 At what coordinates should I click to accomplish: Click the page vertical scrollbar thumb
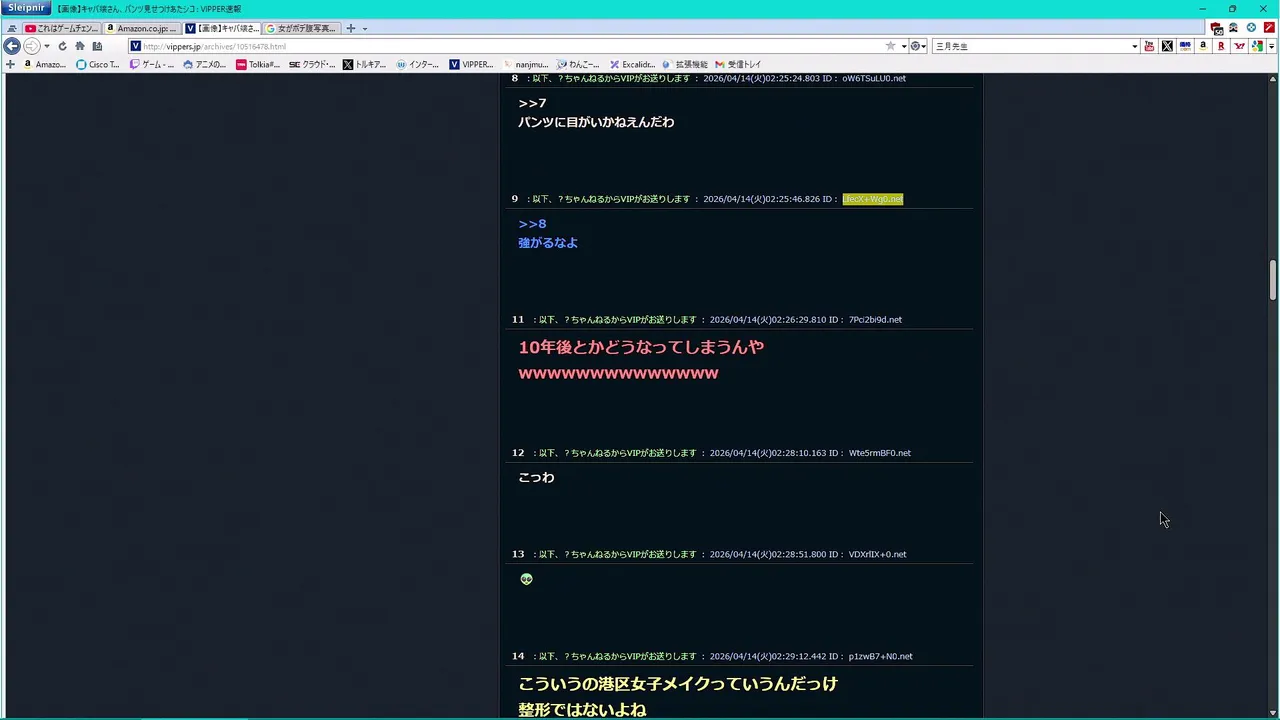point(1273,280)
